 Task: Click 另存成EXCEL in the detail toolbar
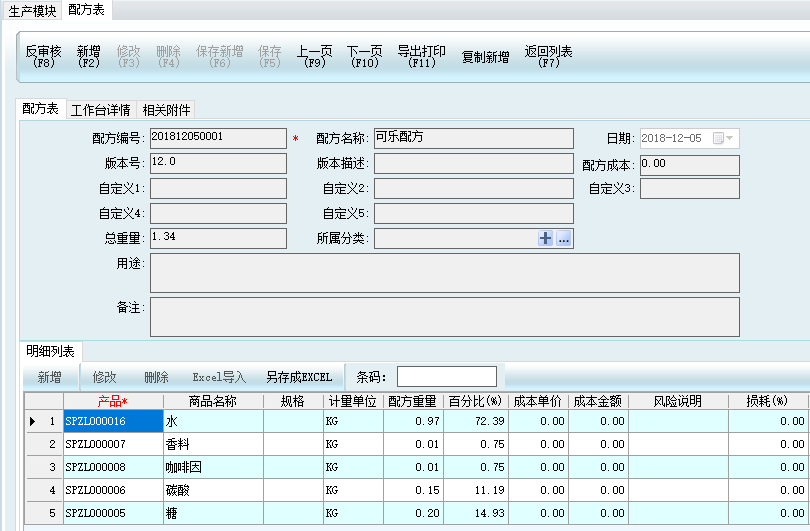pyautogui.click(x=298, y=377)
